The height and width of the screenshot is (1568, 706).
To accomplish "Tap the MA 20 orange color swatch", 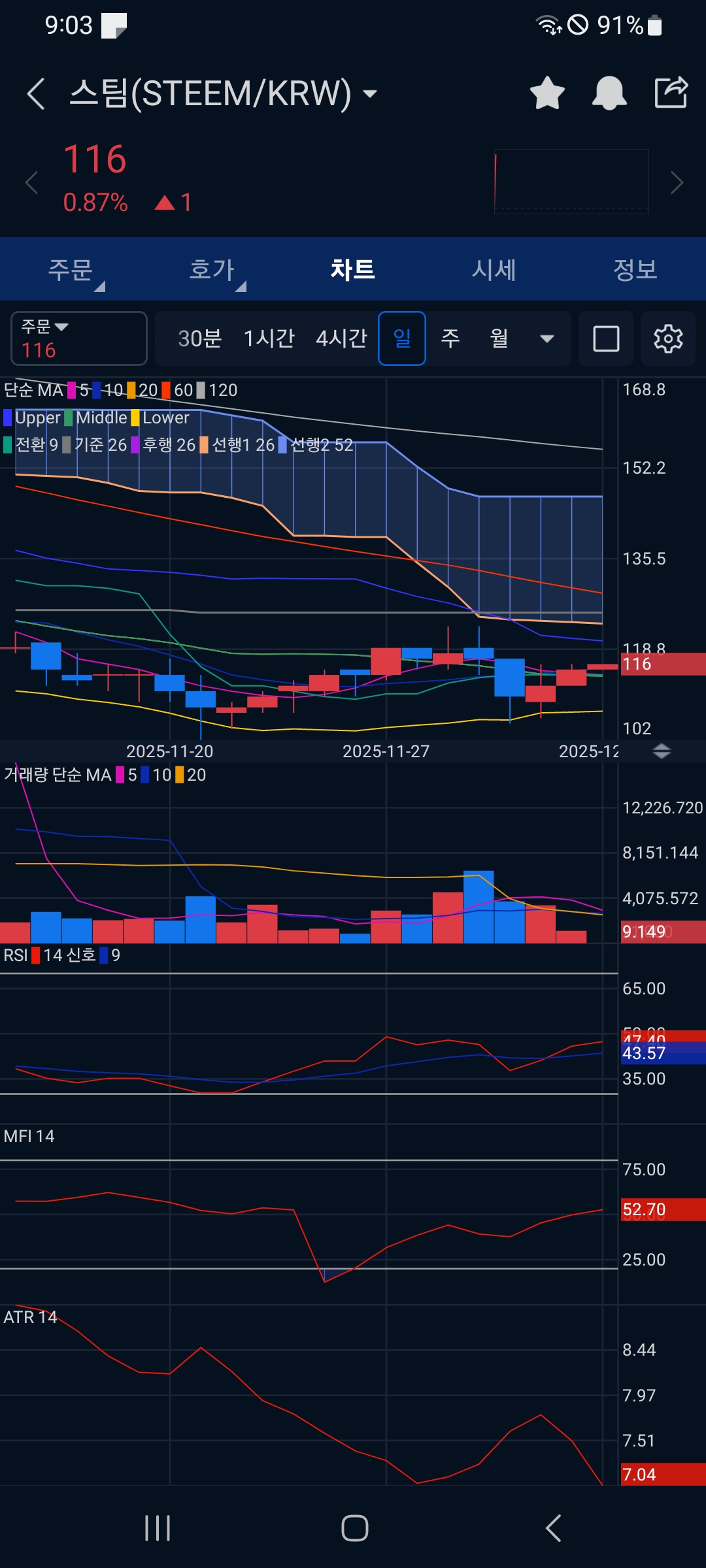I will (131, 390).
